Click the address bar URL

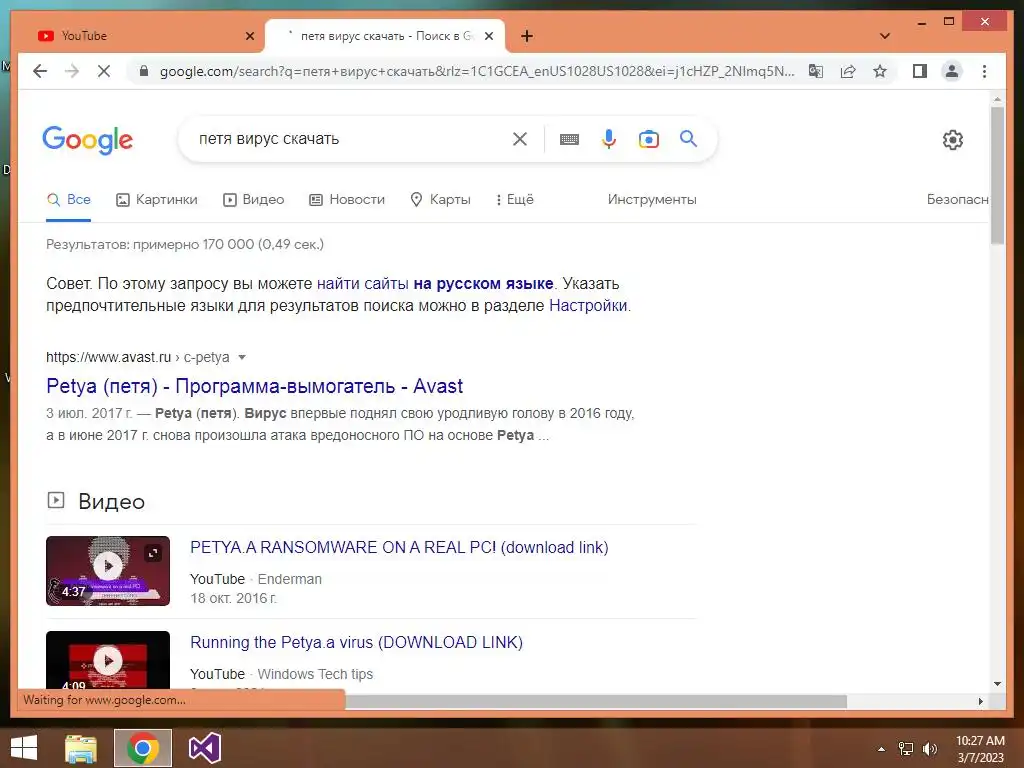click(477, 71)
